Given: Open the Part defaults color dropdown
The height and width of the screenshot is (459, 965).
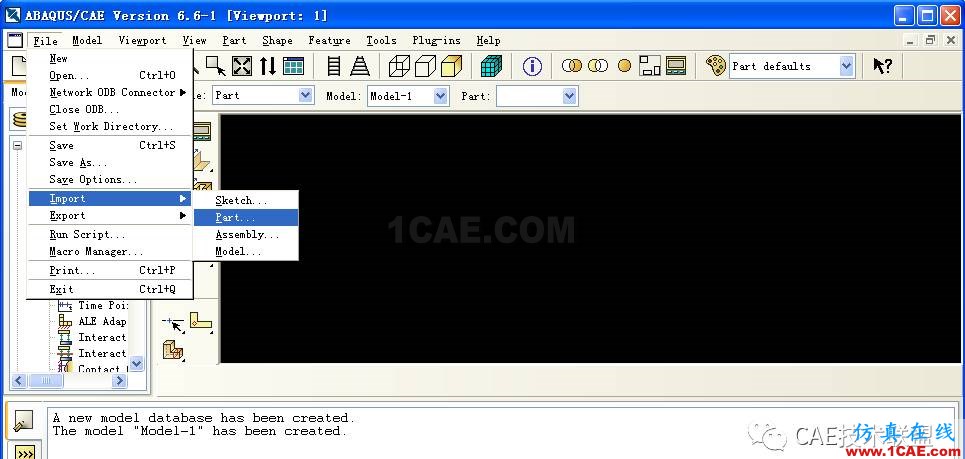Looking at the screenshot, I should 847,66.
